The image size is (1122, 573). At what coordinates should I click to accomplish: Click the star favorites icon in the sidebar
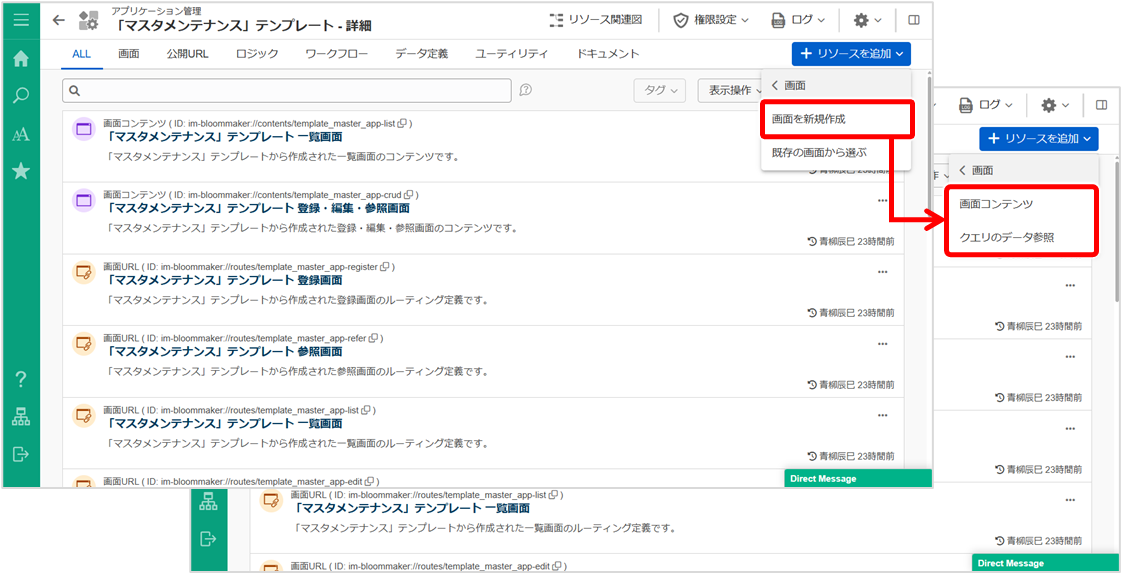click(21, 170)
